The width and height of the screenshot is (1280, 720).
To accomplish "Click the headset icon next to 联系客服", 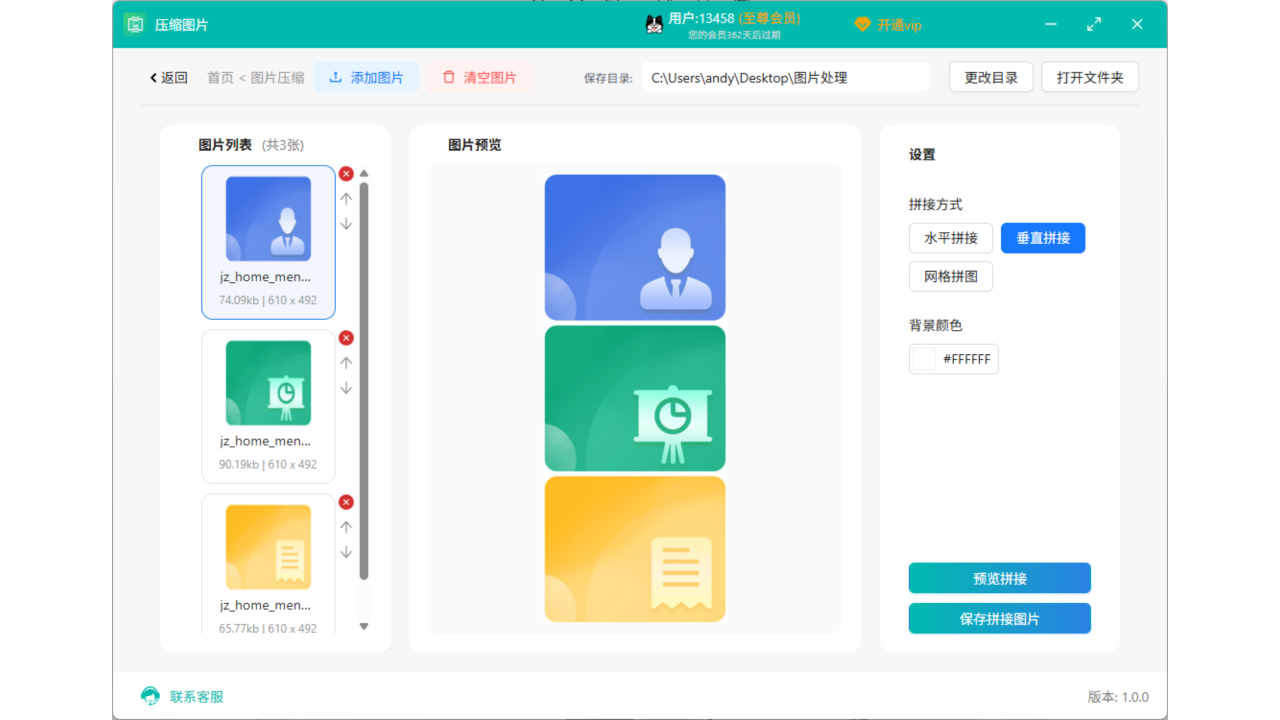I will (149, 696).
